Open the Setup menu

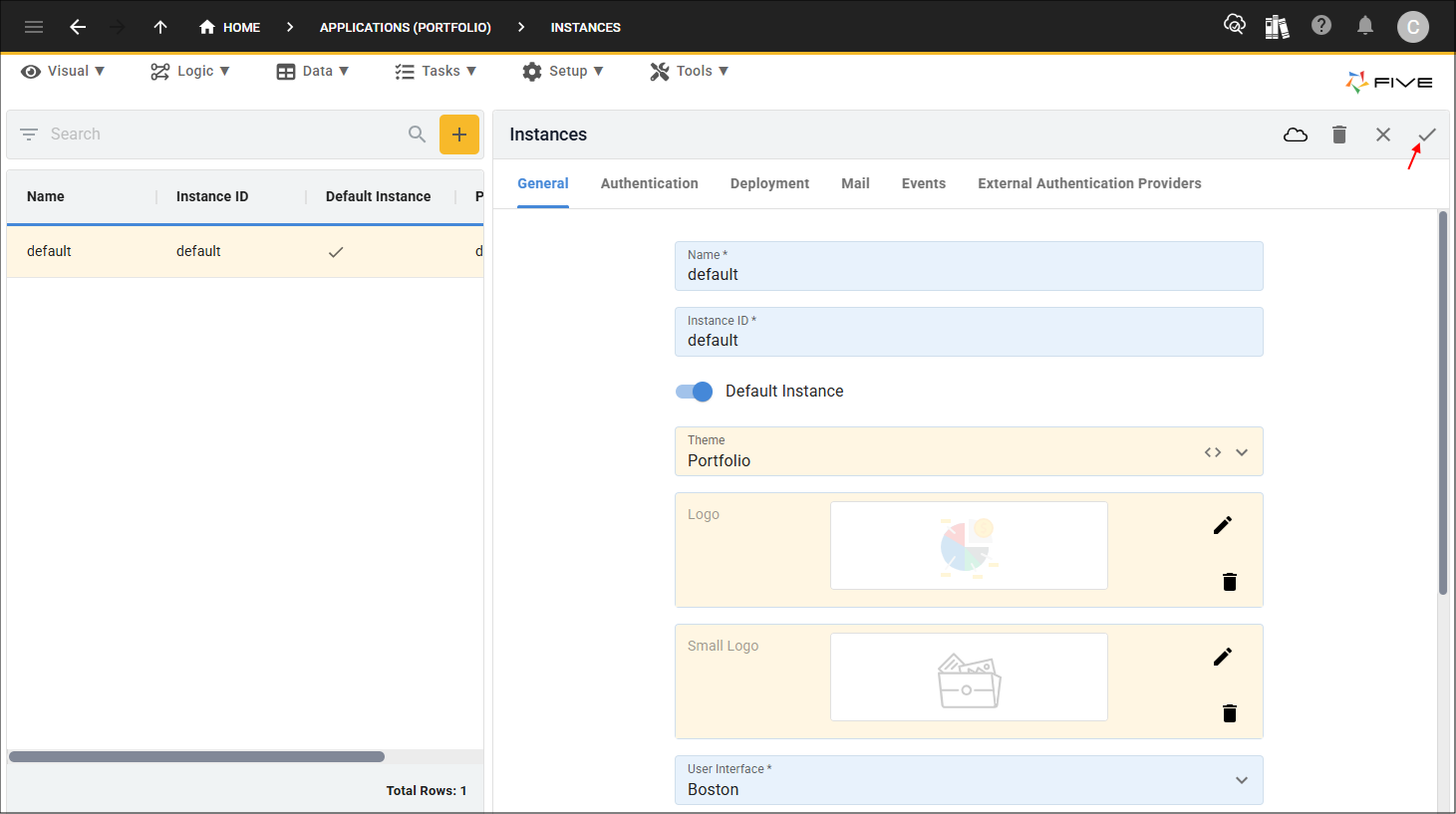563,71
